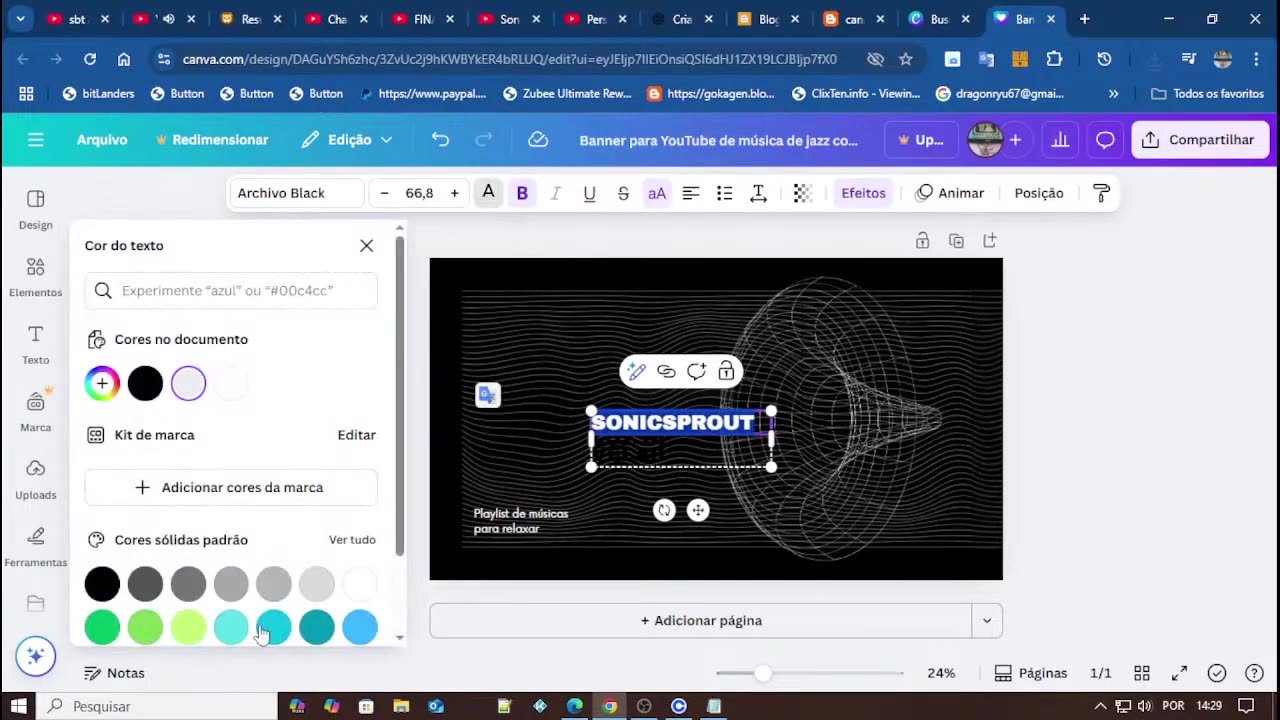Viewport: 1280px width, 720px height.
Task: Open the Posição menu
Action: [1039, 193]
